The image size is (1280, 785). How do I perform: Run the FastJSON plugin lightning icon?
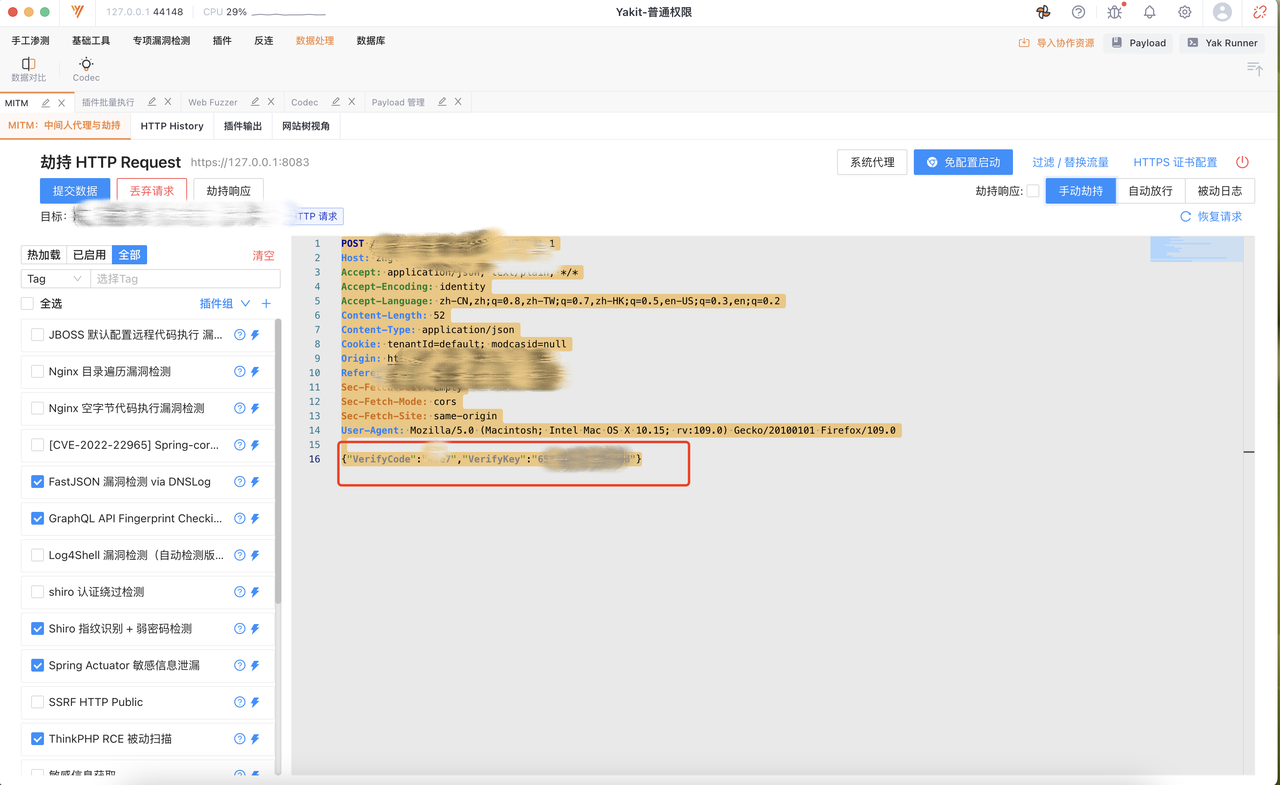coord(255,482)
